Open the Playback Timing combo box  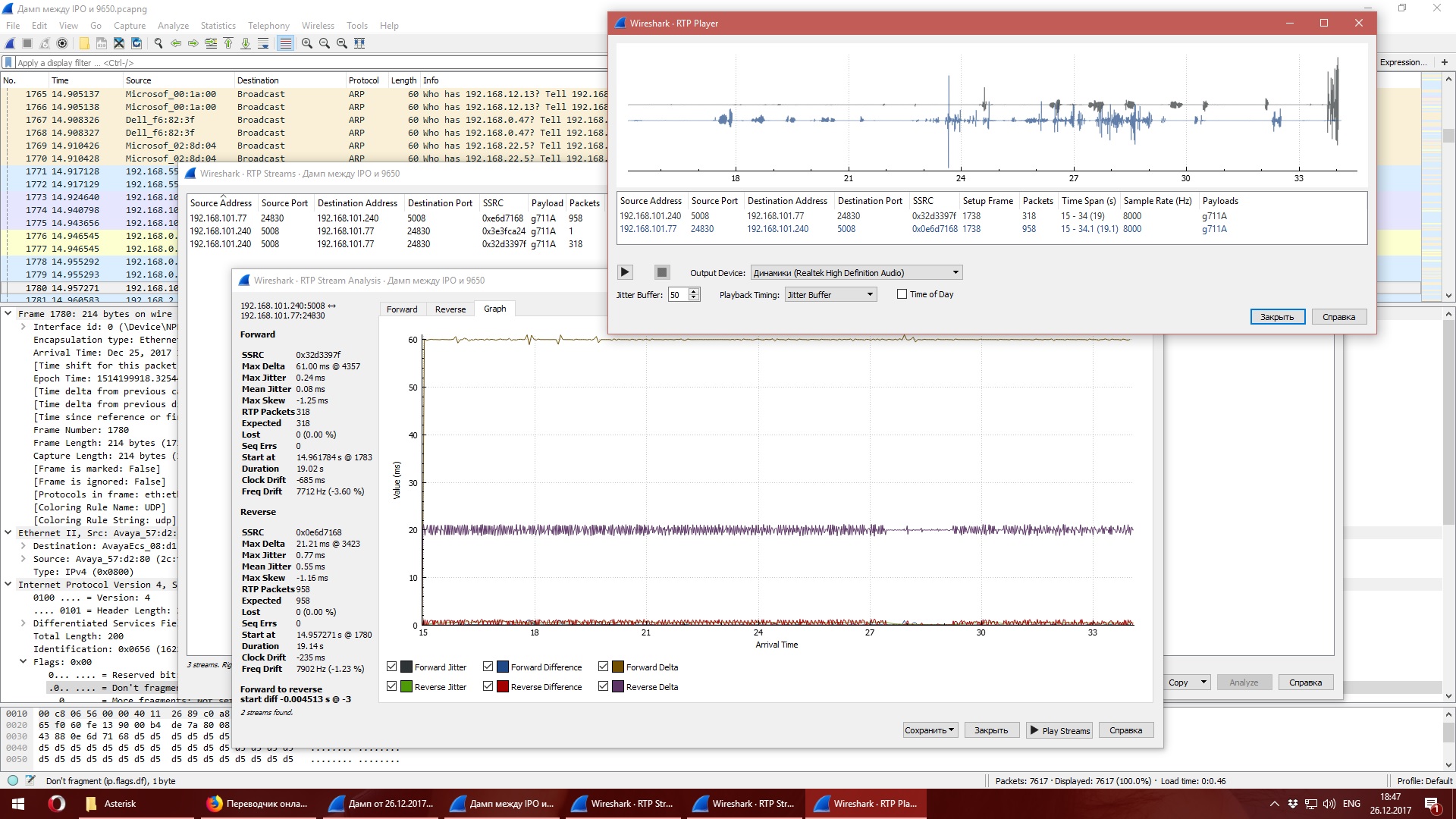click(x=830, y=294)
